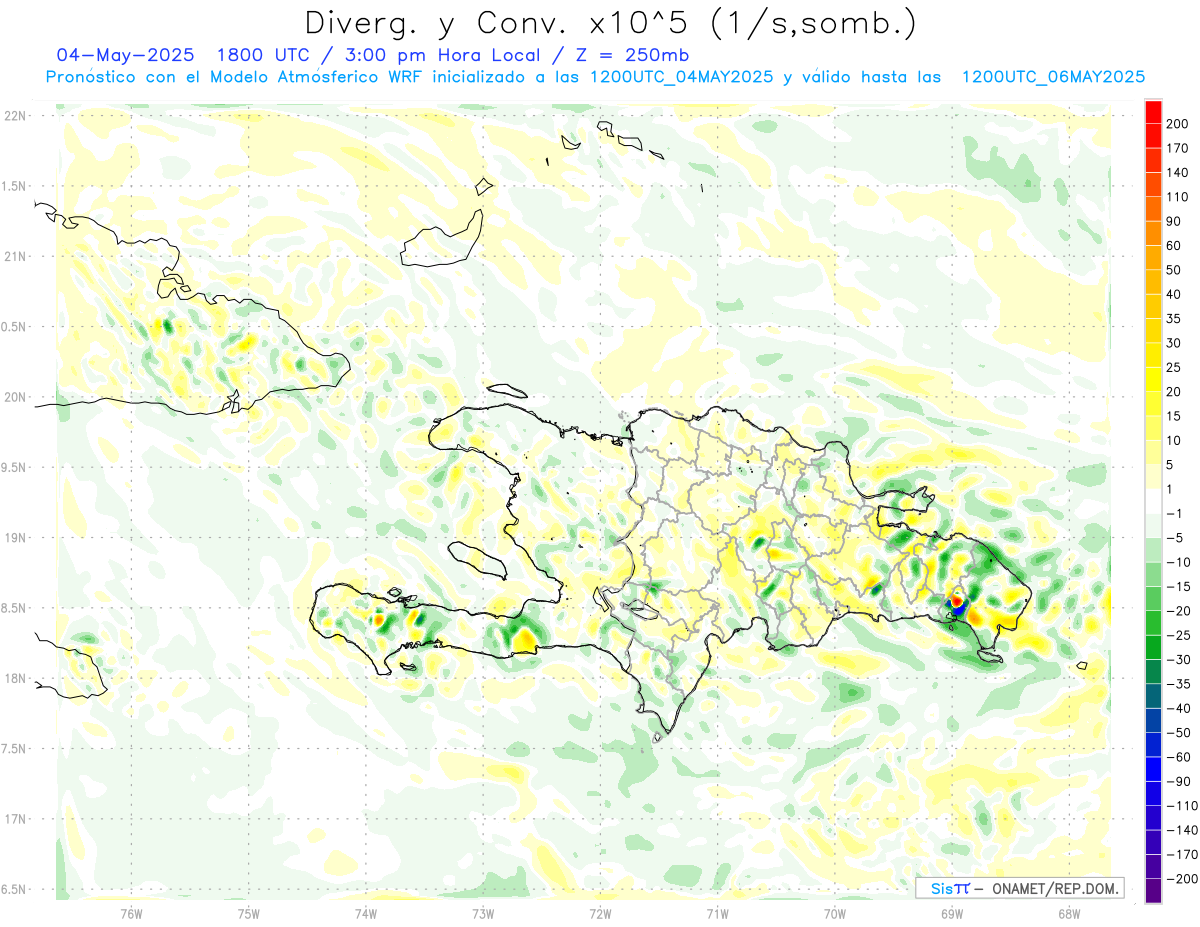Click the colorbar label "-10"
The height and width of the screenshot is (927, 1200).
[x=1179, y=562]
